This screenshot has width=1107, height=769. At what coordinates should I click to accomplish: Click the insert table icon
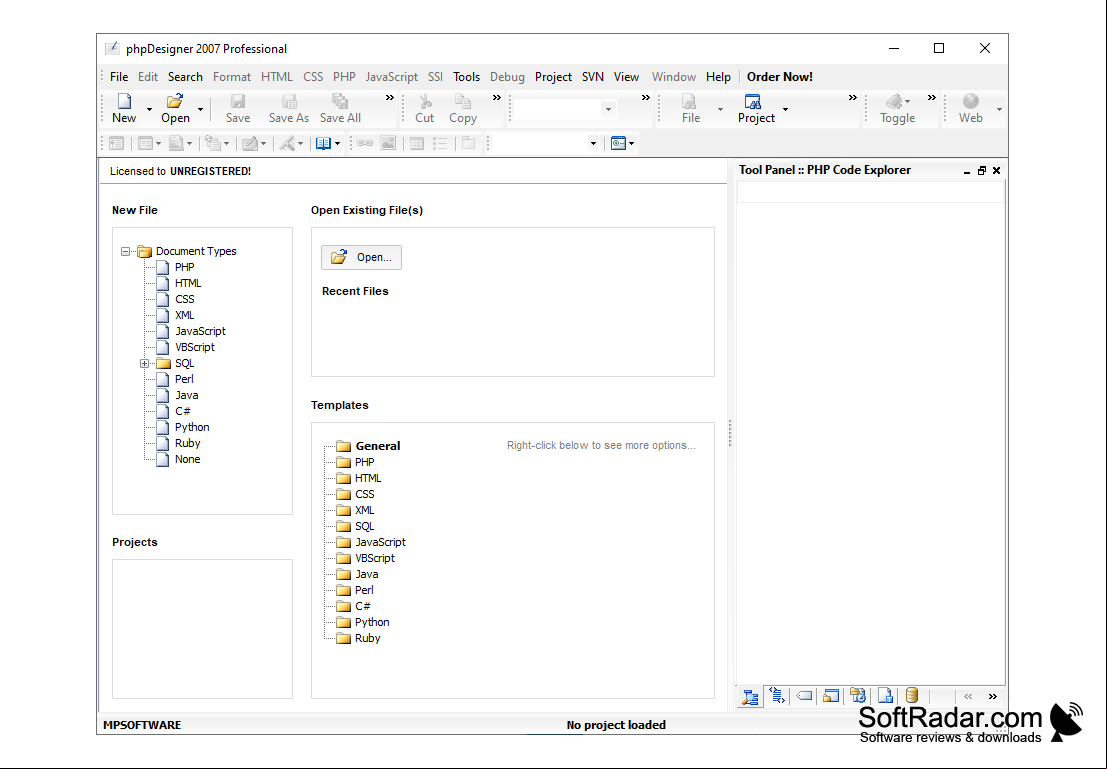point(417,143)
